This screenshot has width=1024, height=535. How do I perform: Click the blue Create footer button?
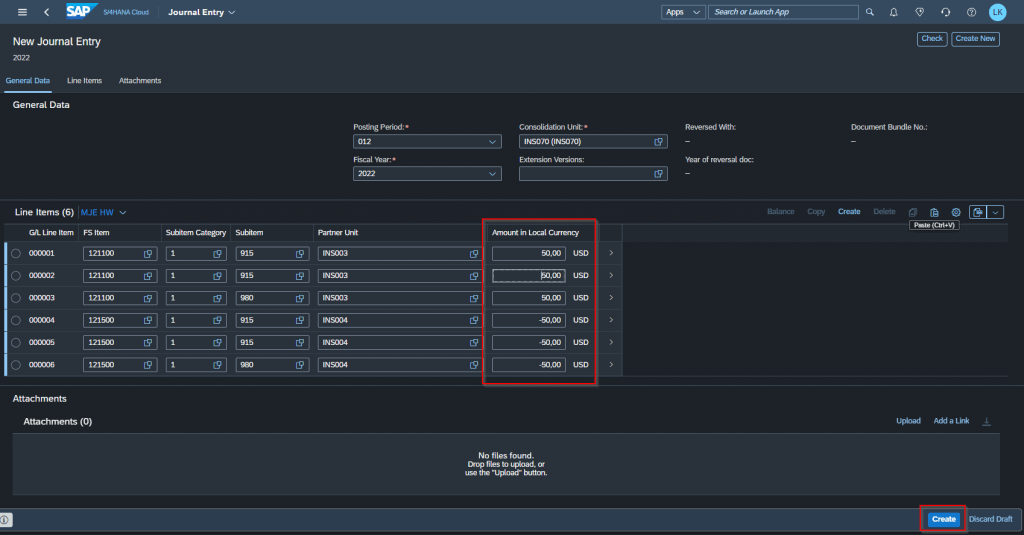944,519
